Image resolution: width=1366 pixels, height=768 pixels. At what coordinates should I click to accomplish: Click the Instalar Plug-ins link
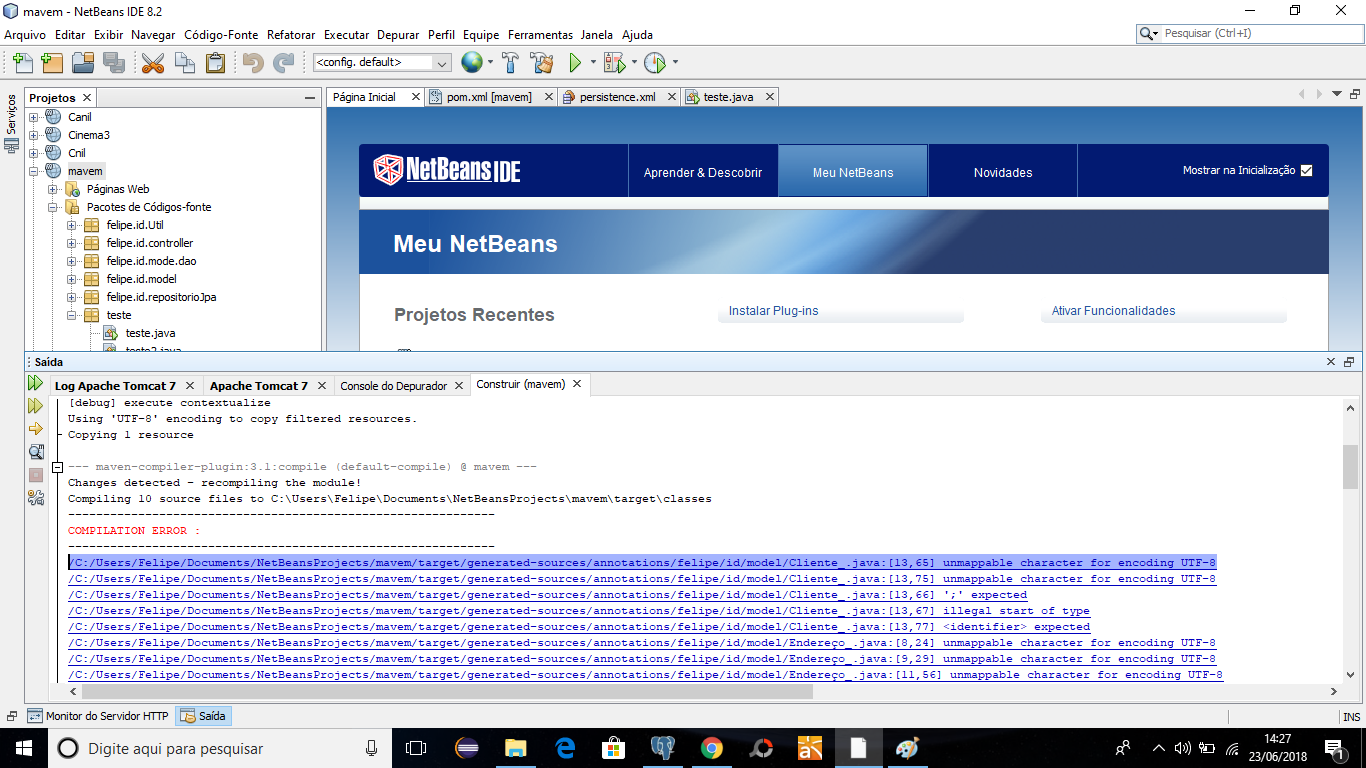(773, 311)
